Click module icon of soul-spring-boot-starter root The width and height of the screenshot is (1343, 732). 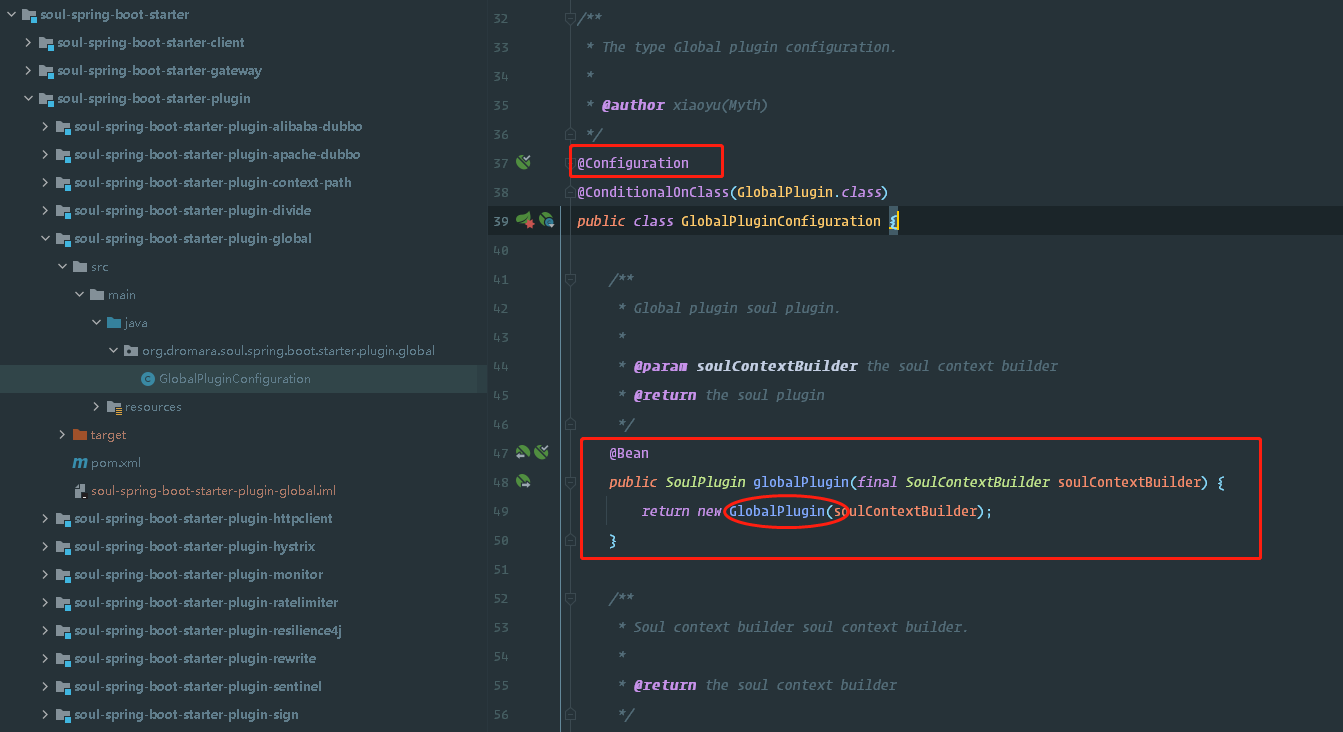point(29,15)
